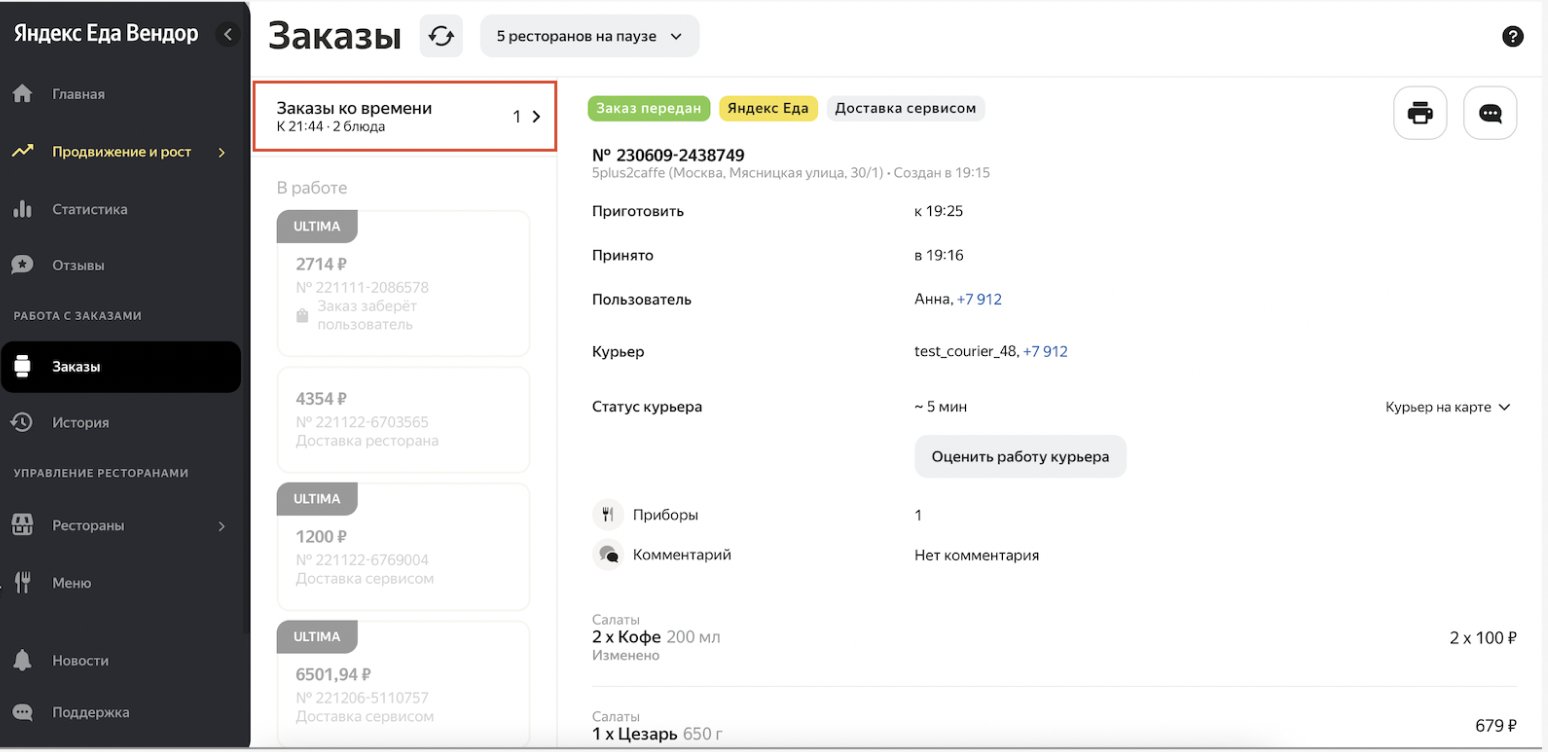Collapse the sidebar with the arrow icon

point(228,35)
